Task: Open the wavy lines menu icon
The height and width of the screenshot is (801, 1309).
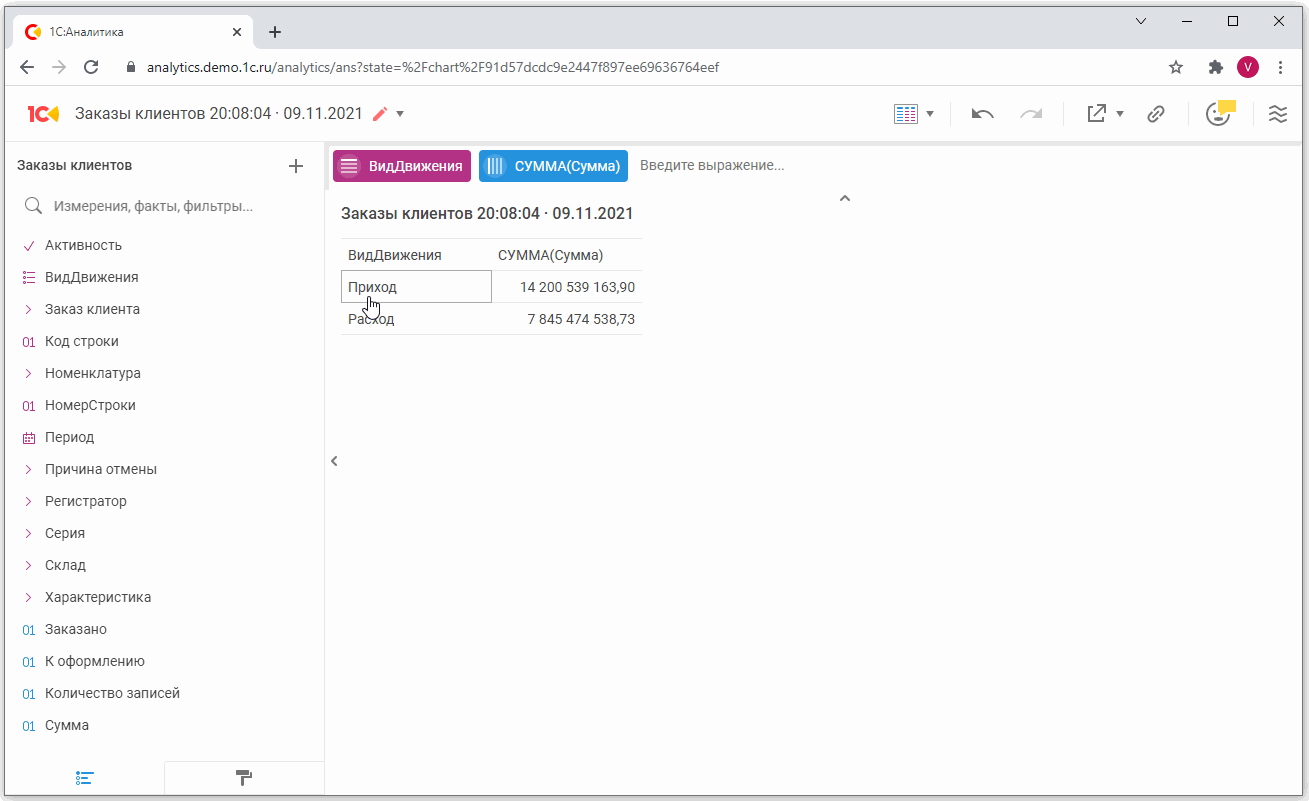Action: point(1277,114)
